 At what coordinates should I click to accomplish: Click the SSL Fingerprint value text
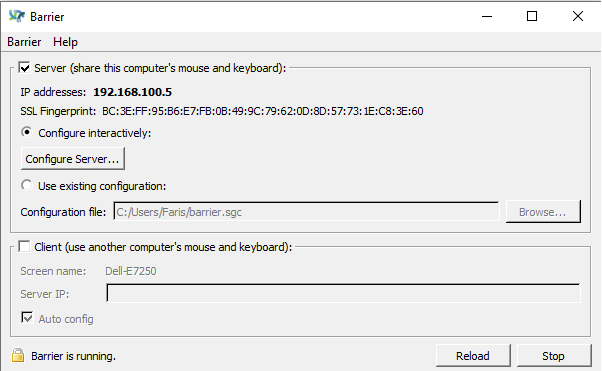click(263, 111)
